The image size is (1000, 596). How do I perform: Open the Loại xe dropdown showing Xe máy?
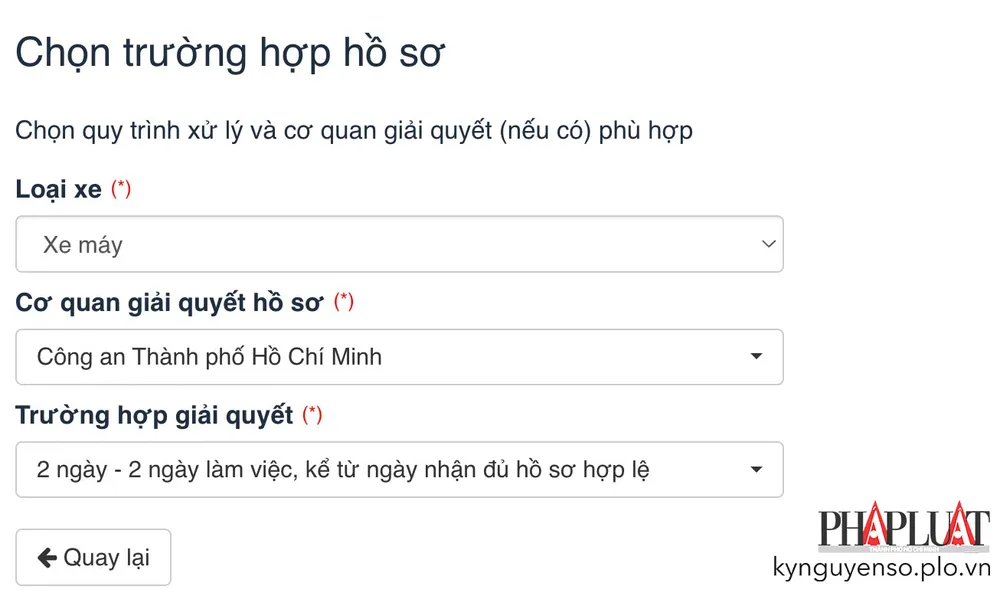[x=400, y=243]
